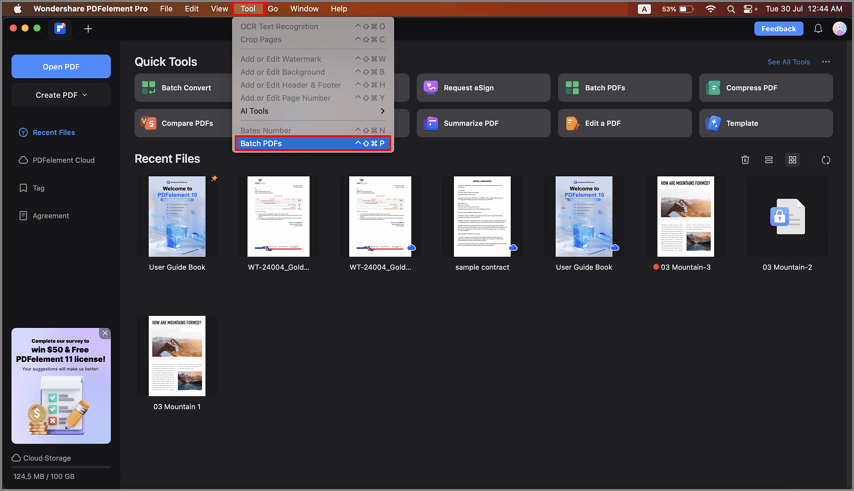The image size is (854, 491).
Task: Click the Cloud Storage icon
Action: [16, 458]
